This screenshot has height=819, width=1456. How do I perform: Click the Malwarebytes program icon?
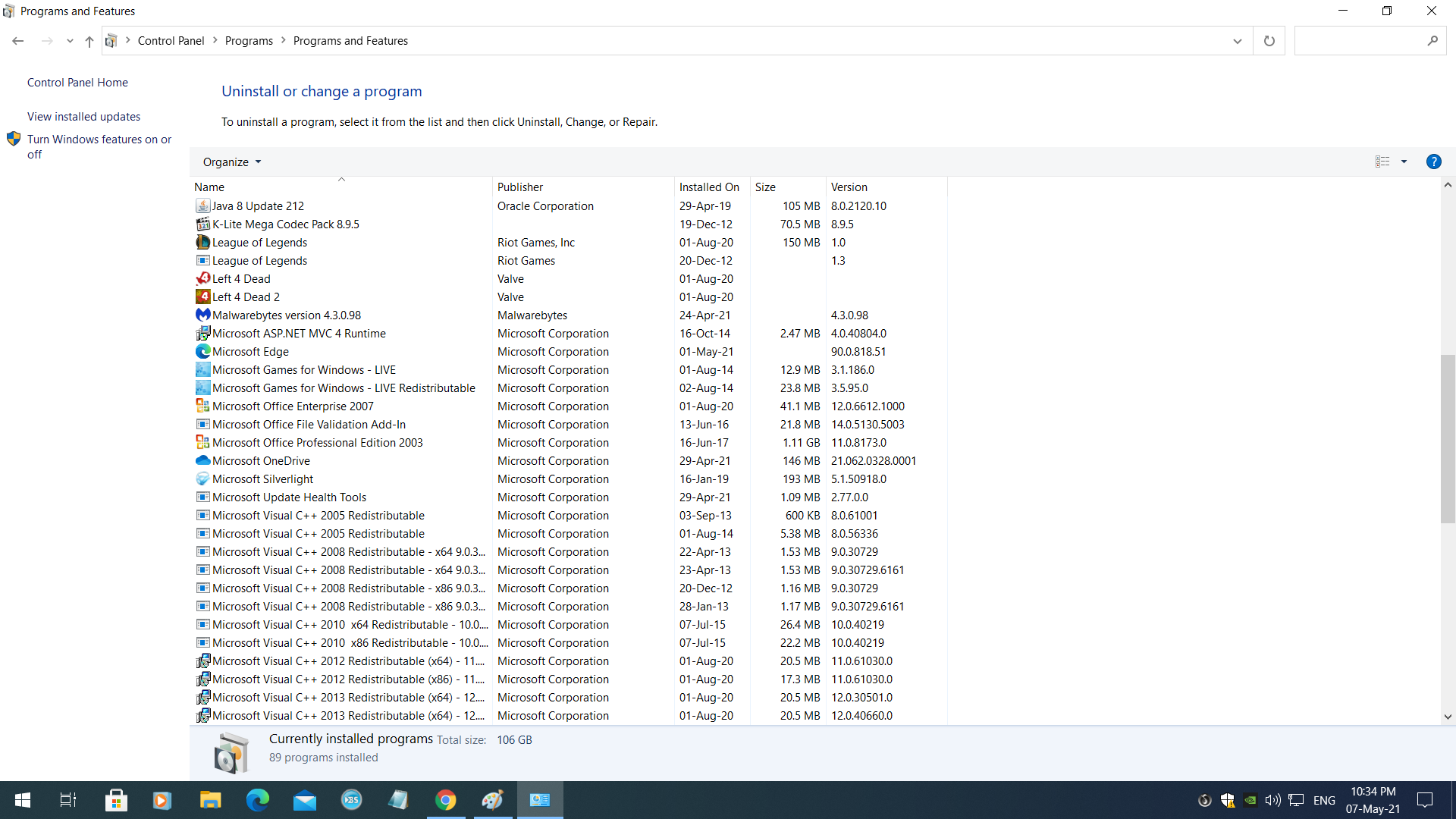(202, 315)
